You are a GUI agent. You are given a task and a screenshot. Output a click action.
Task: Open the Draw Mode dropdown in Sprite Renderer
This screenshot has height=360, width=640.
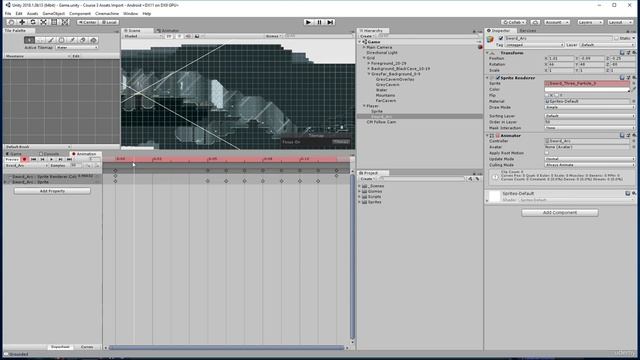589,107
